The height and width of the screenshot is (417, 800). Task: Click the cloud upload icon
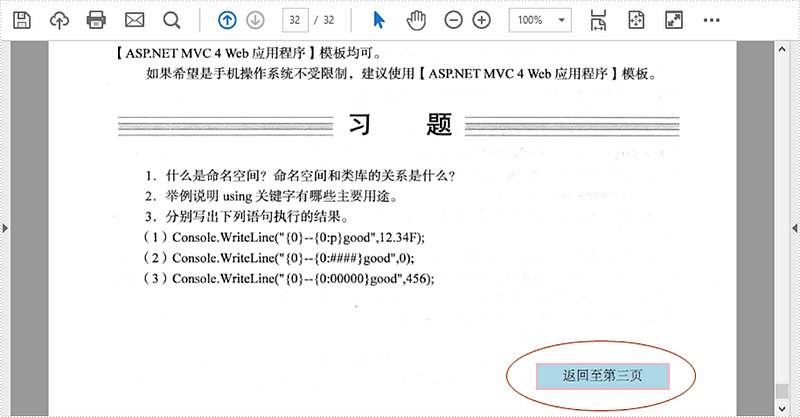pos(59,20)
